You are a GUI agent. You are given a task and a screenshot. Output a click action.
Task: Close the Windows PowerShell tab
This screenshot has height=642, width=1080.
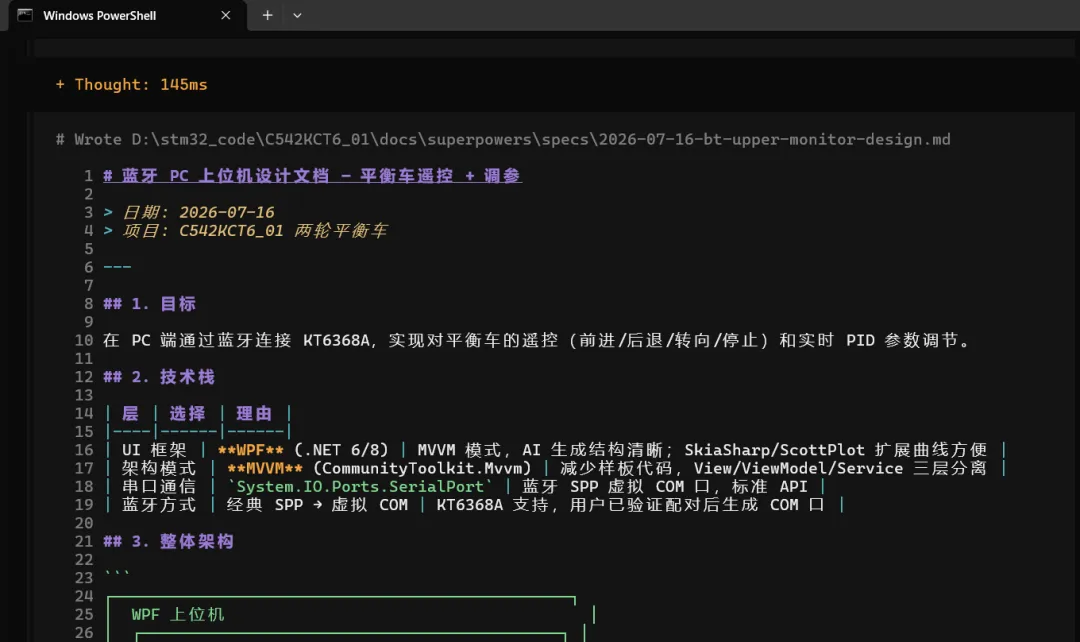click(225, 15)
